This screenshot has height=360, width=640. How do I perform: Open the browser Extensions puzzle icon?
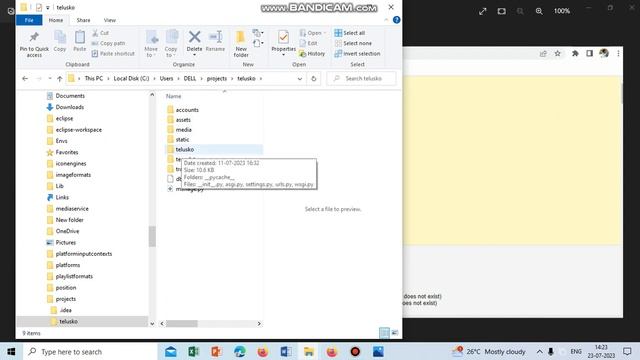[x=575, y=53]
